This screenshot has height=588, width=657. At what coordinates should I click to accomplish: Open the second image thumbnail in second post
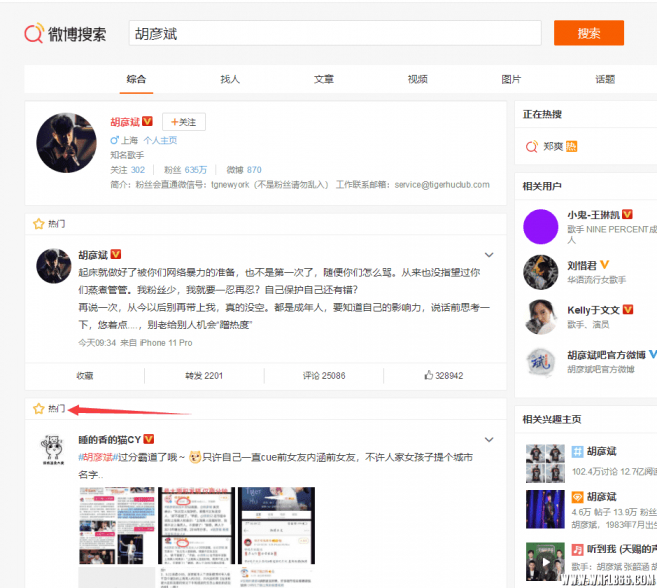click(197, 526)
